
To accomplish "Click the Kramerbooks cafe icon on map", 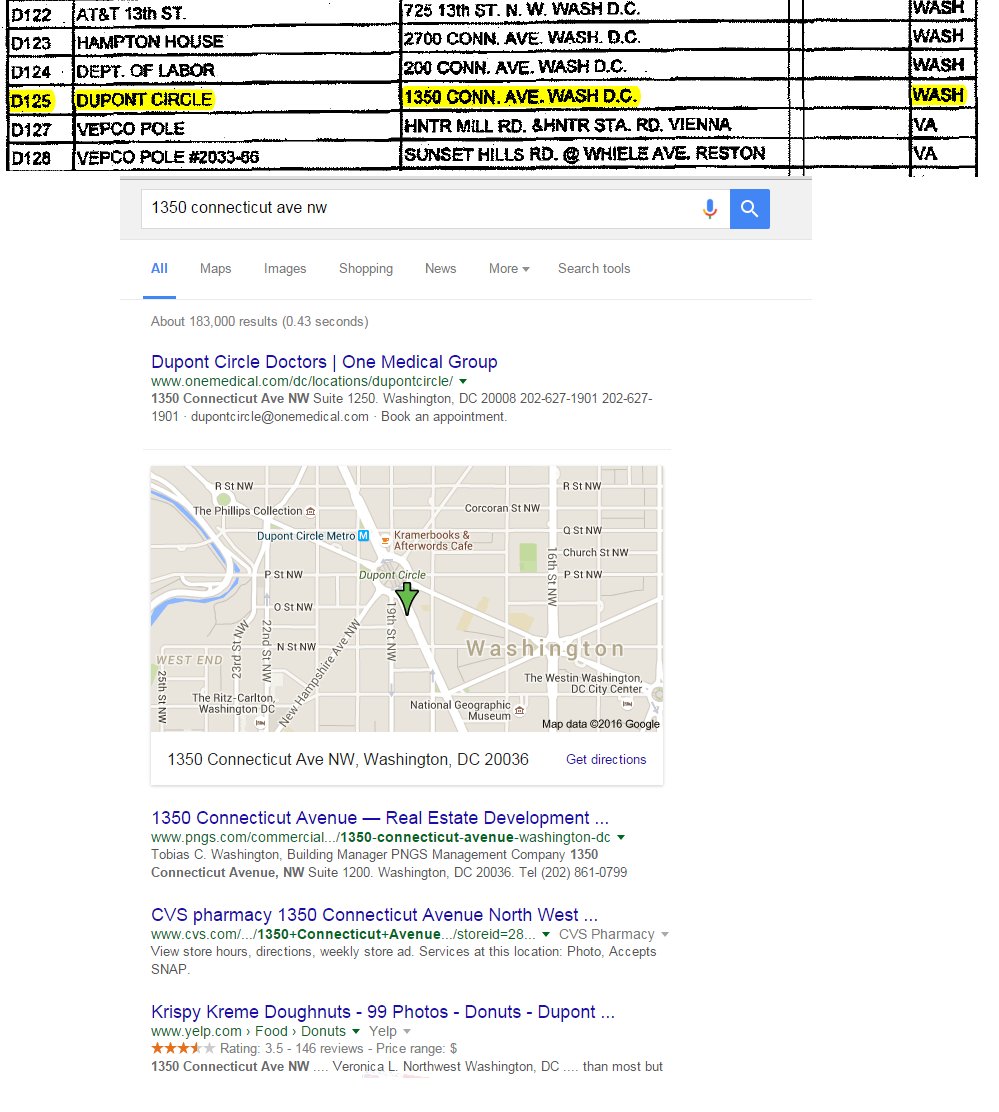I will pyautogui.click(x=386, y=540).
